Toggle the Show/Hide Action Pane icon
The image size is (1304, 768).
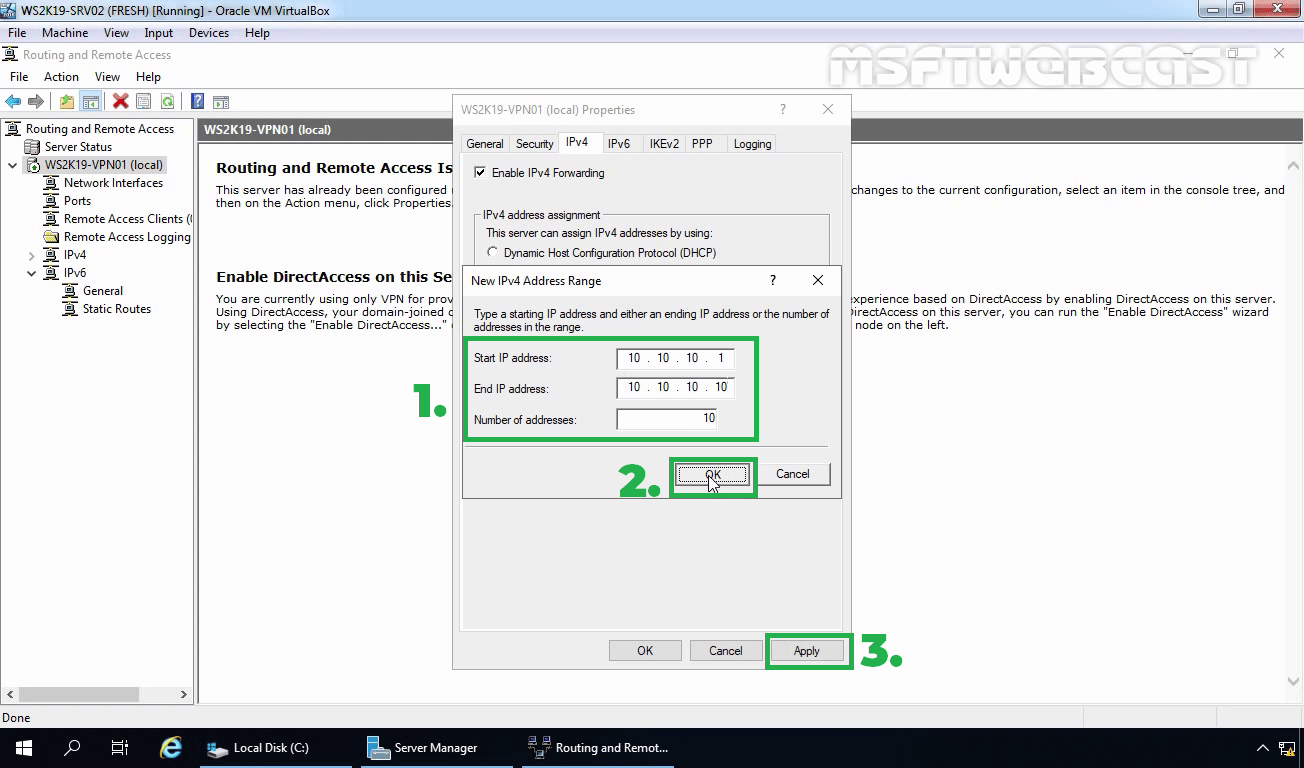coord(221,101)
